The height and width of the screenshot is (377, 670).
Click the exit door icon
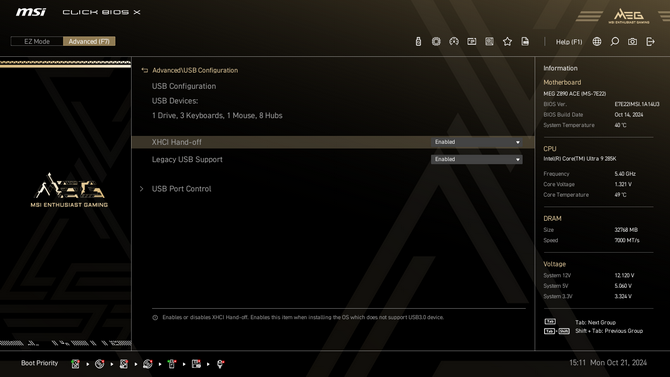pyautogui.click(x=650, y=41)
